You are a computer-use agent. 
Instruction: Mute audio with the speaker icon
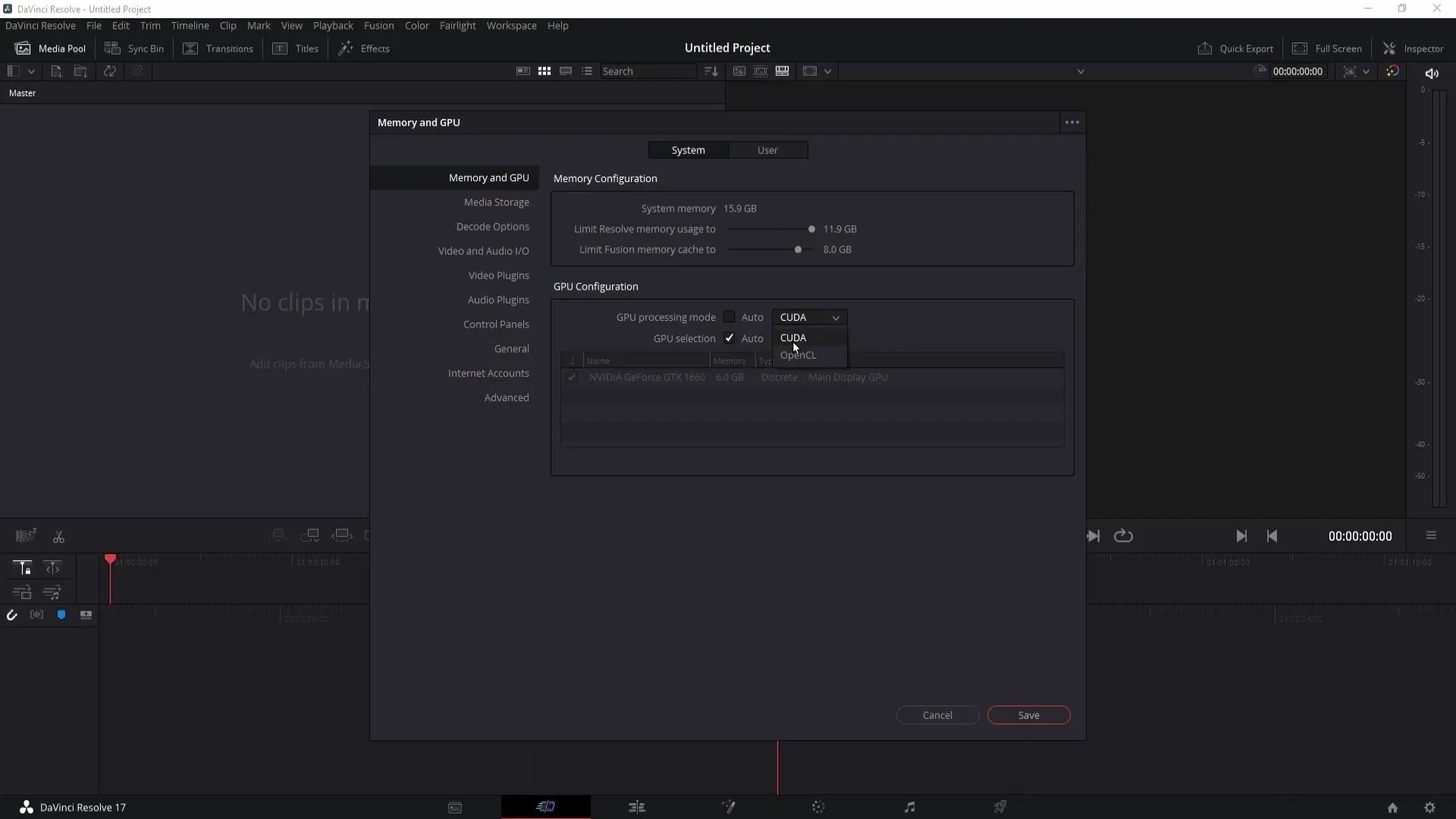[x=1432, y=74]
